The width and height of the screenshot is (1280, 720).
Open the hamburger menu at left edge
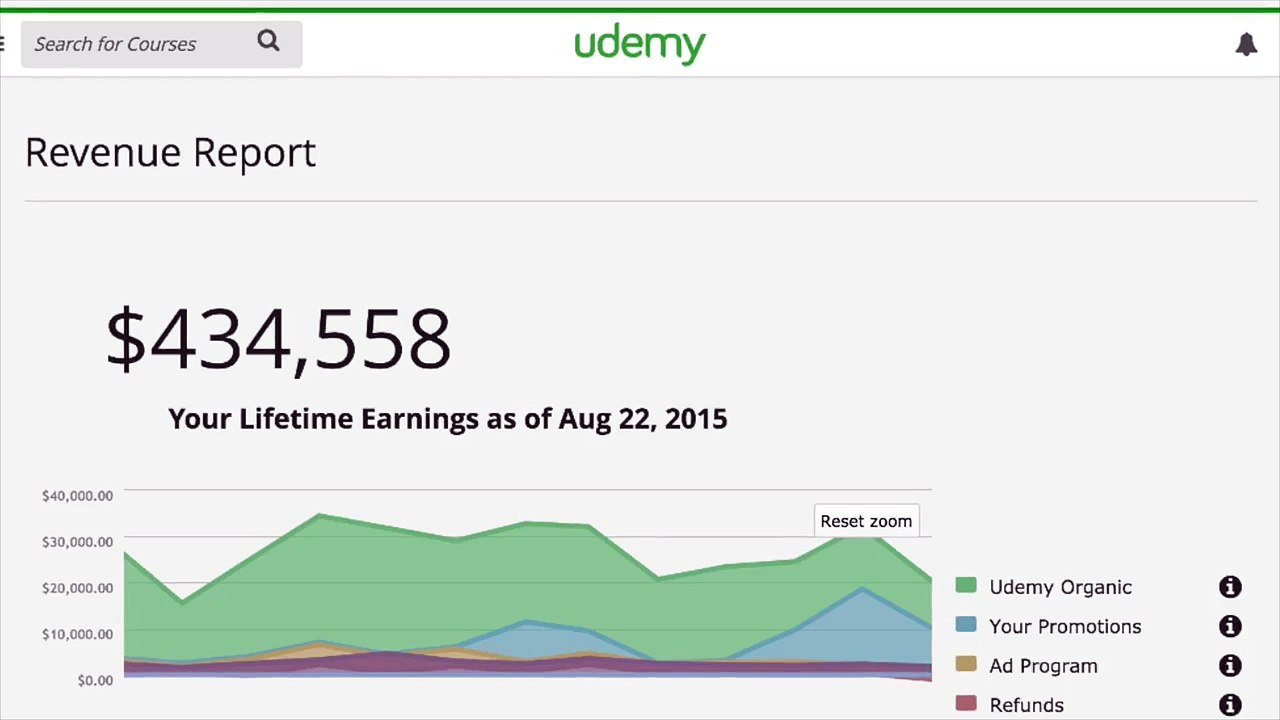pos(3,43)
